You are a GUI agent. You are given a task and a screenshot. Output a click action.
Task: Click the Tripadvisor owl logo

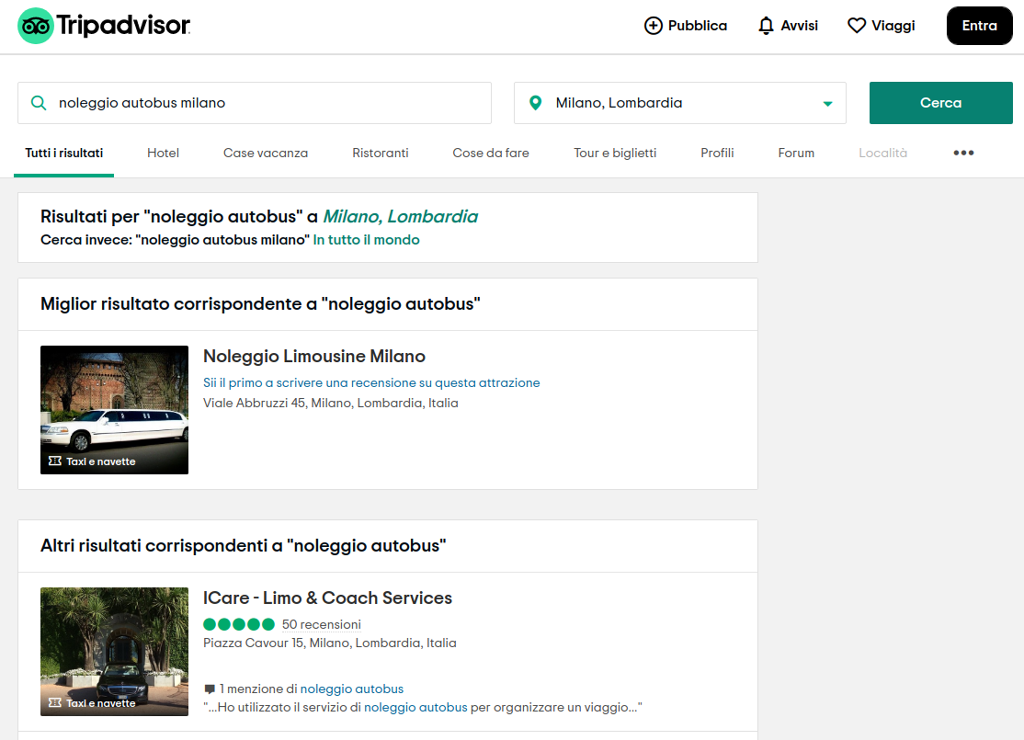35,26
